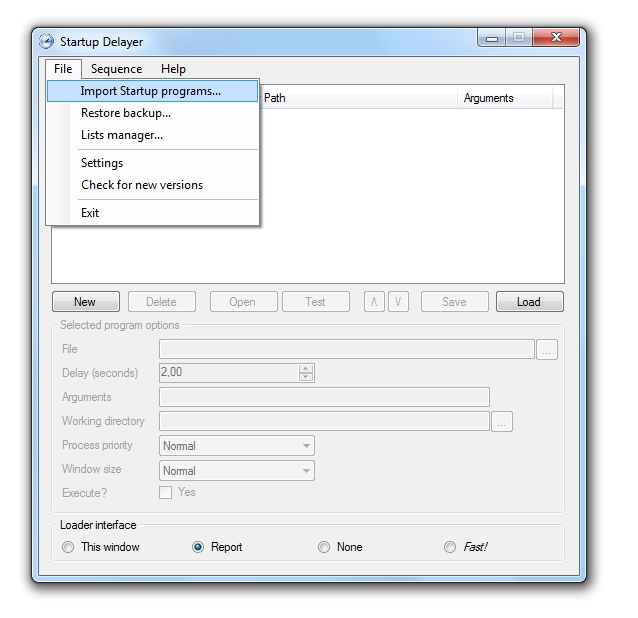638x618 pixels.
Task: Click the Delay seconds value field
Action: (x=229, y=373)
